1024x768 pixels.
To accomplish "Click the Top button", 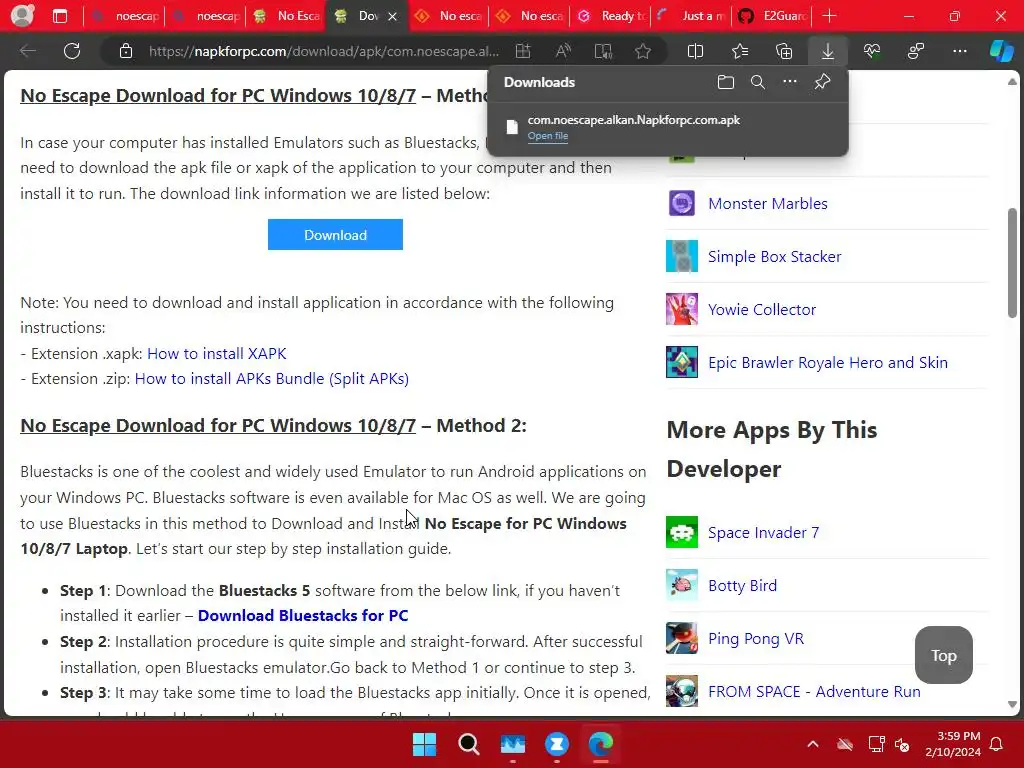I will [x=944, y=655].
